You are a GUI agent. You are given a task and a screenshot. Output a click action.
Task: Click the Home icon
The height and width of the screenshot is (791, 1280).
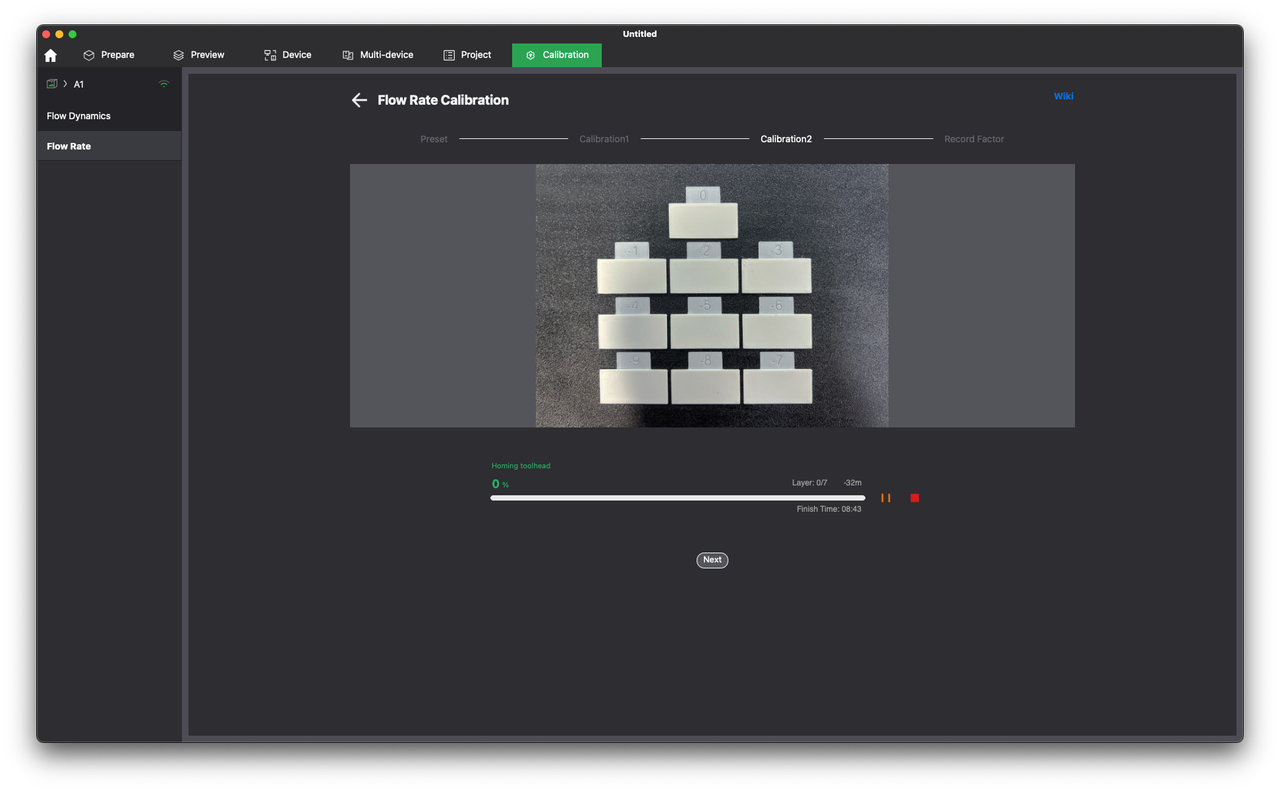tap(51, 55)
